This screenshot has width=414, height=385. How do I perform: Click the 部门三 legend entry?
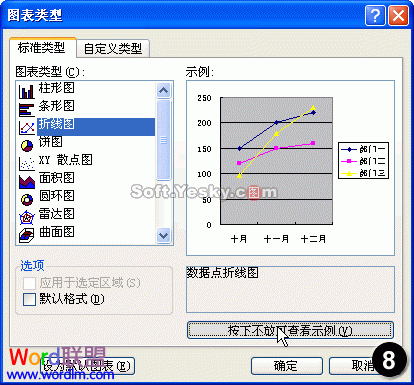(363, 173)
